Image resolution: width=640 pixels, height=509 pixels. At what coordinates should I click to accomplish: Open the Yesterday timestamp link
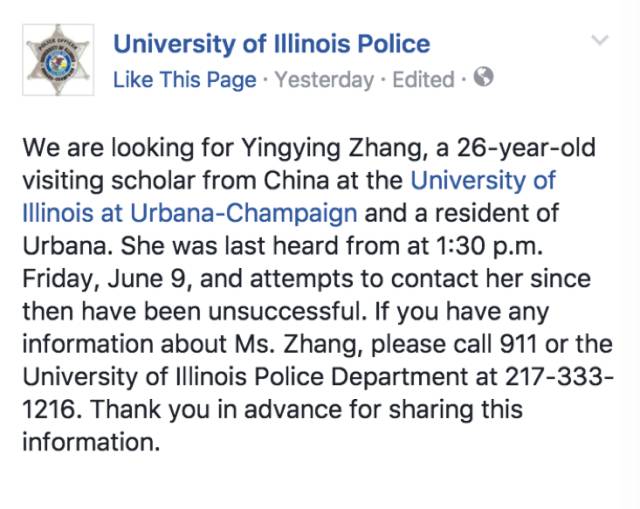tap(323, 80)
